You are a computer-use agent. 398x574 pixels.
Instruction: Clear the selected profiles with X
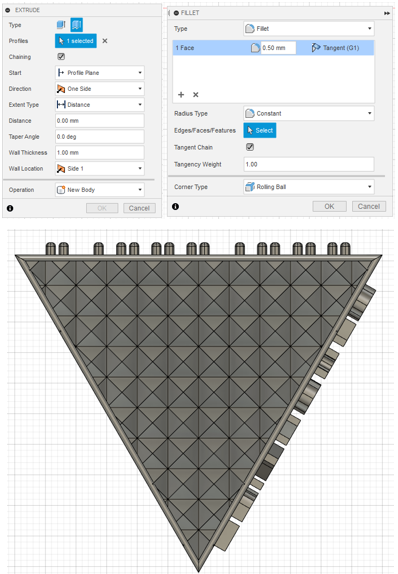pyautogui.click(x=105, y=41)
